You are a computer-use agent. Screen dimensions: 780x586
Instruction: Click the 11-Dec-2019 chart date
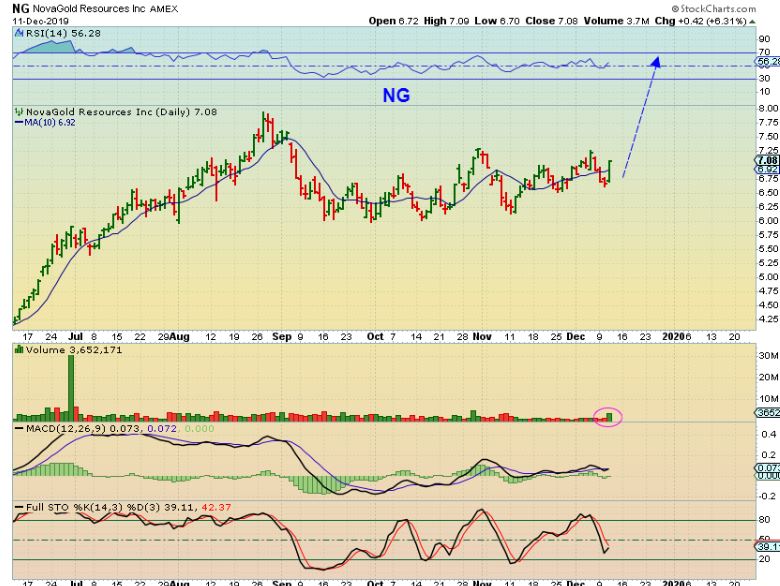(41, 21)
